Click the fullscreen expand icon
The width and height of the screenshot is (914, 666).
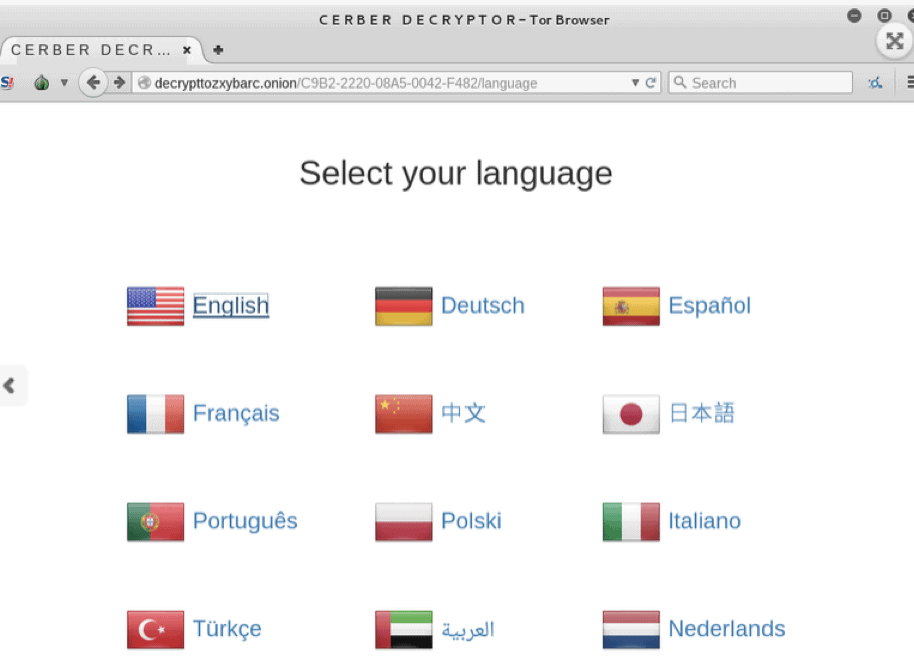coord(894,41)
